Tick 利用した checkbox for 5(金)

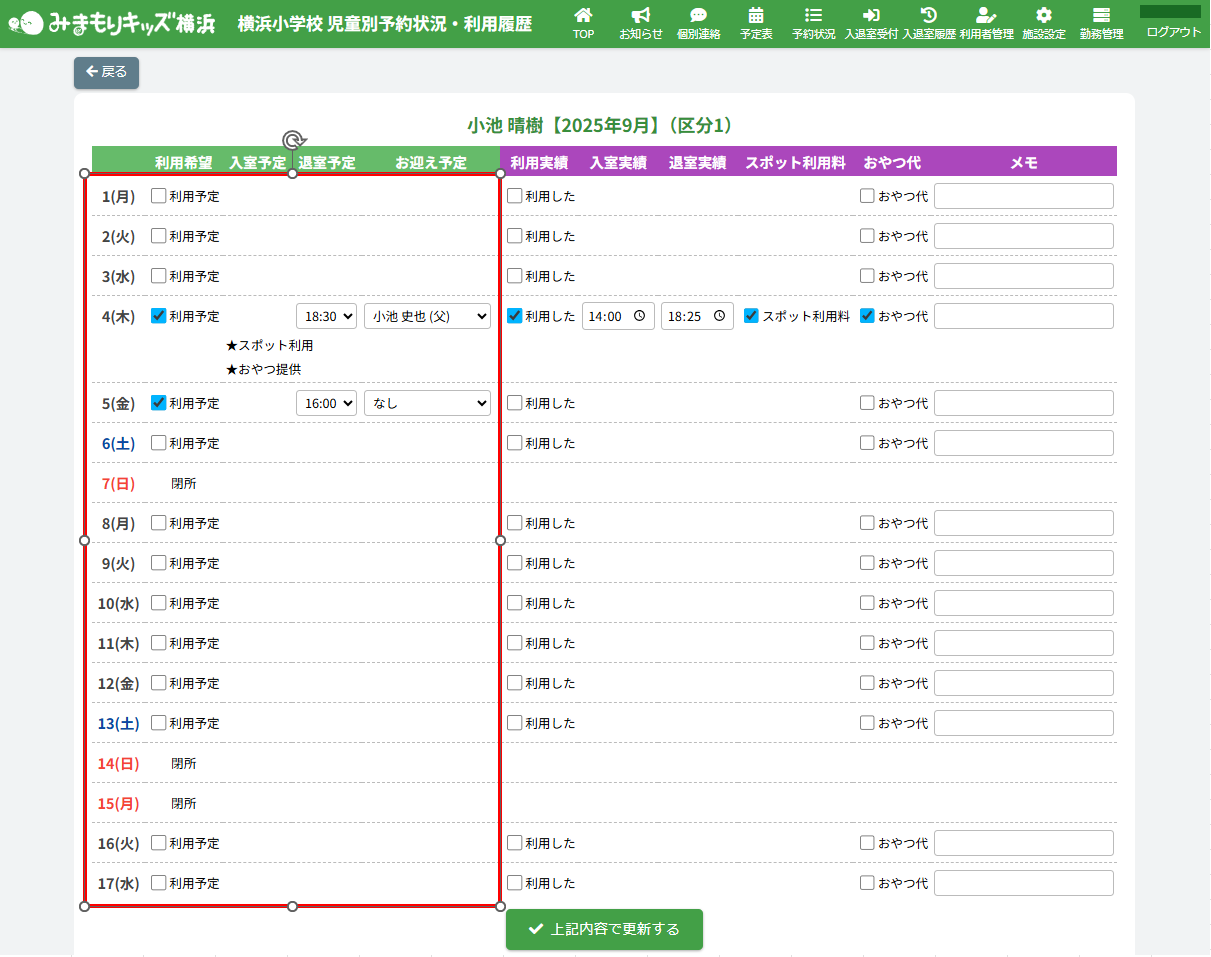pos(515,403)
